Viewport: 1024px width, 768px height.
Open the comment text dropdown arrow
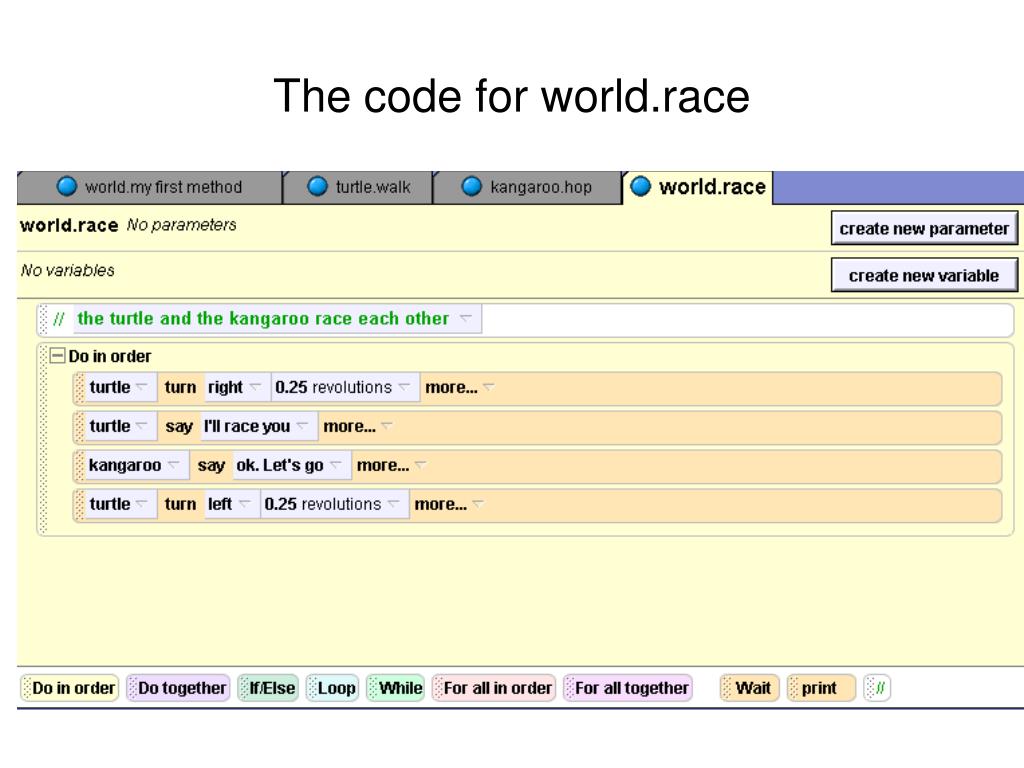466,318
